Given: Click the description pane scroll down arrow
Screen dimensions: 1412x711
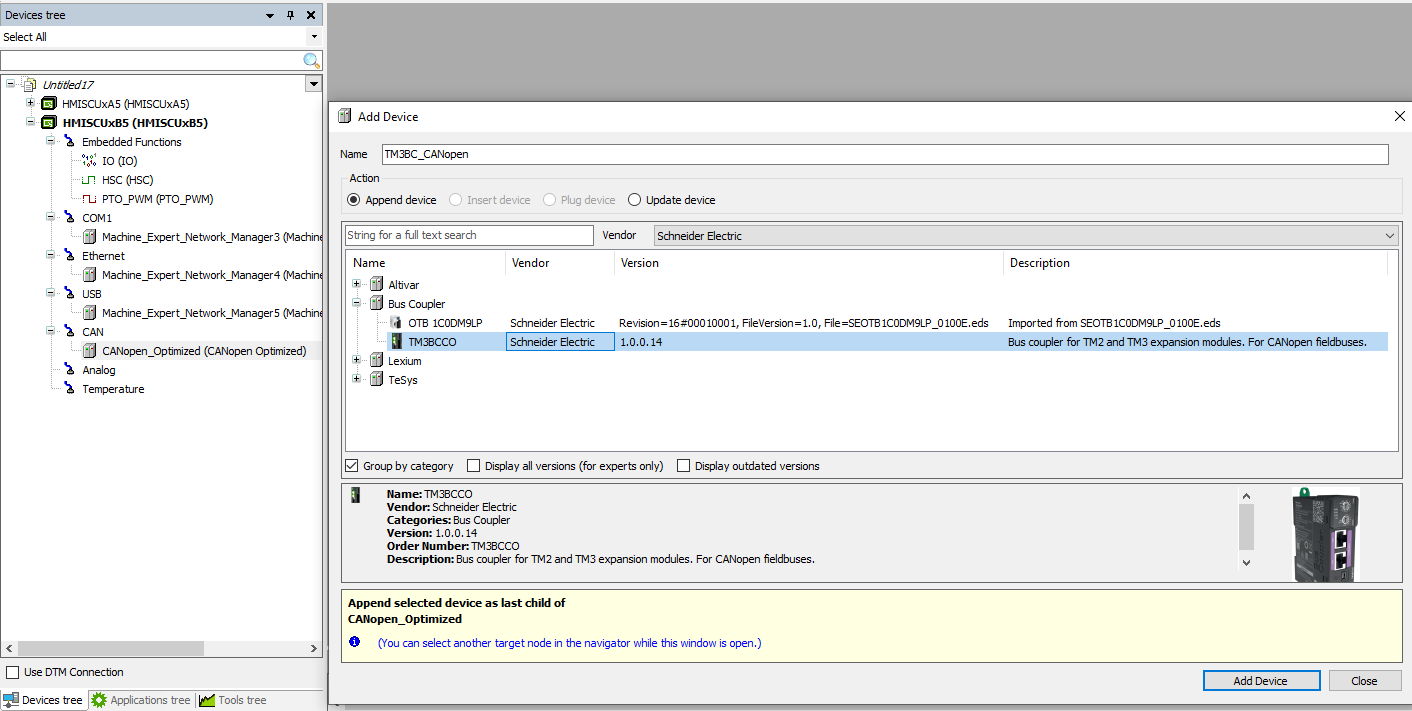Looking at the screenshot, I should coord(1246,563).
